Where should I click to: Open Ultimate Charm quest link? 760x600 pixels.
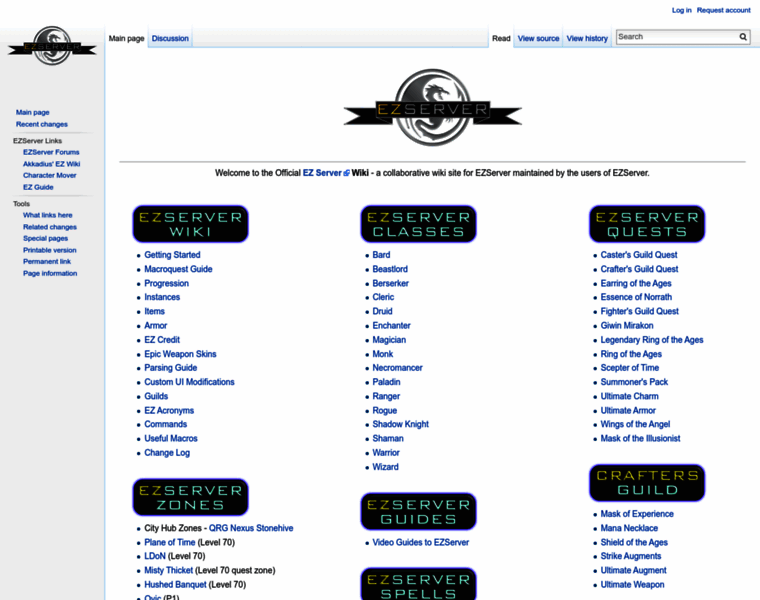629,396
